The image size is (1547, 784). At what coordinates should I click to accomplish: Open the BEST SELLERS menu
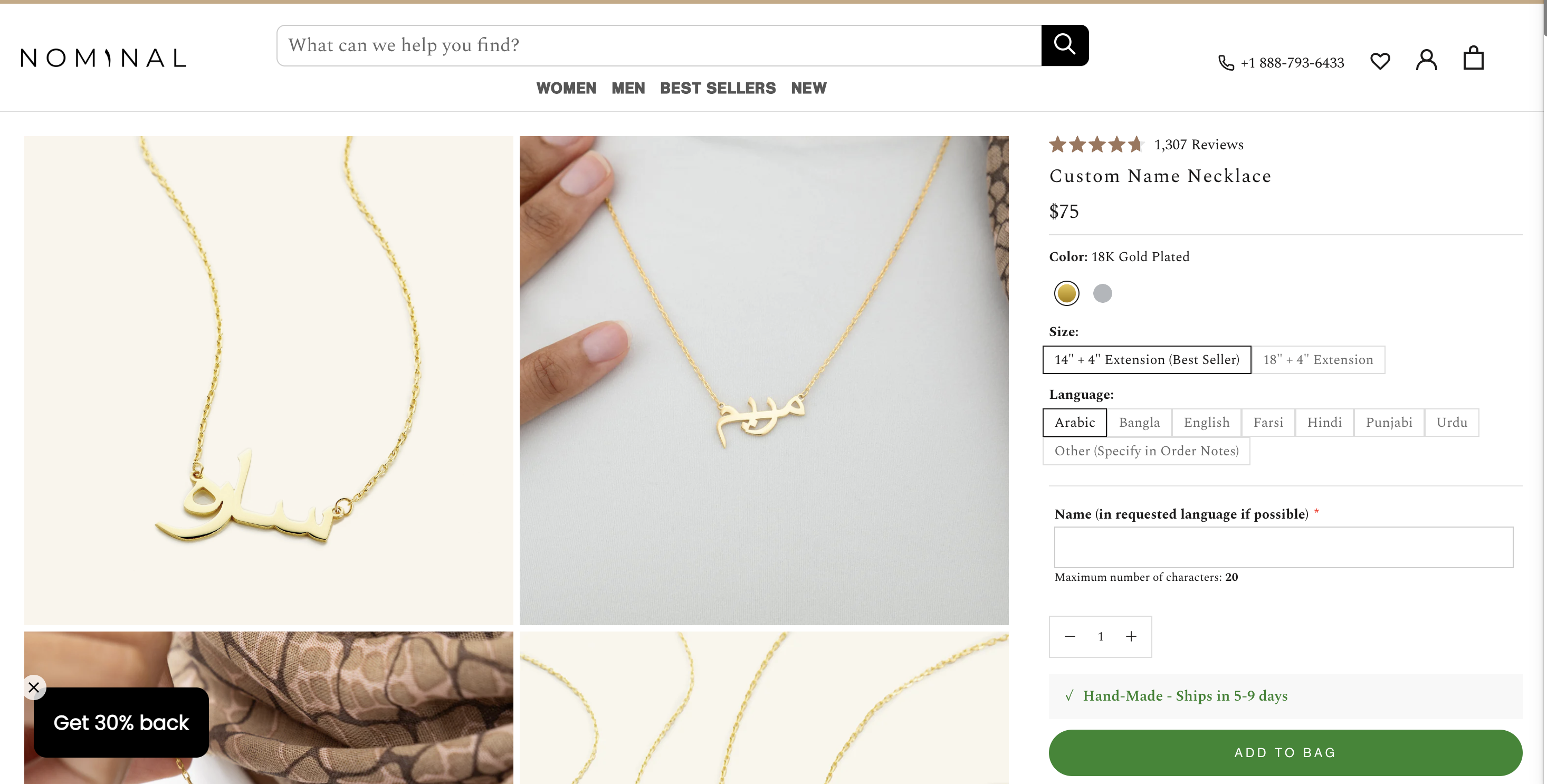tap(718, 88)
